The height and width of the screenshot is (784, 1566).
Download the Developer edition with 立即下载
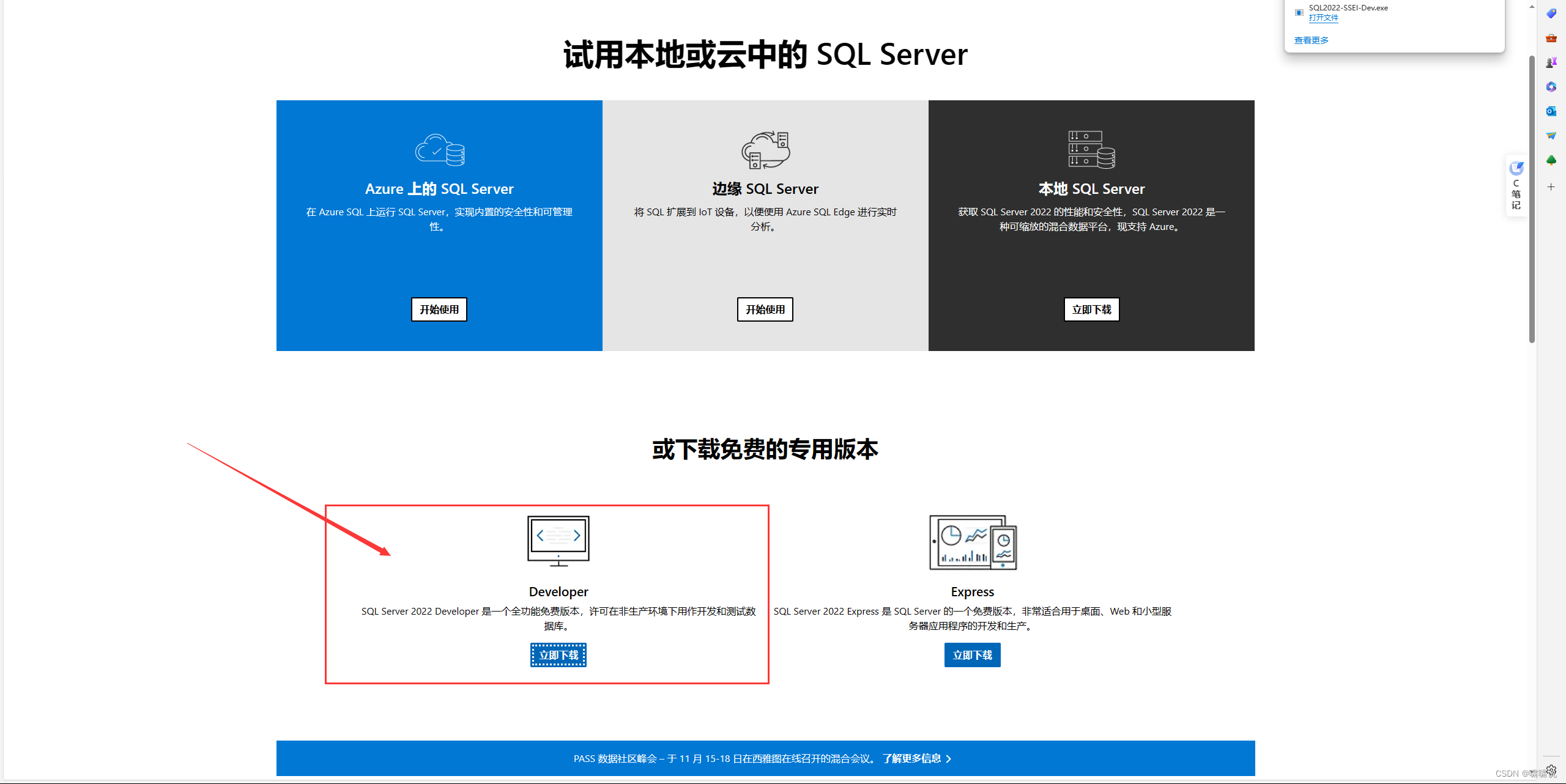point(558,655)
